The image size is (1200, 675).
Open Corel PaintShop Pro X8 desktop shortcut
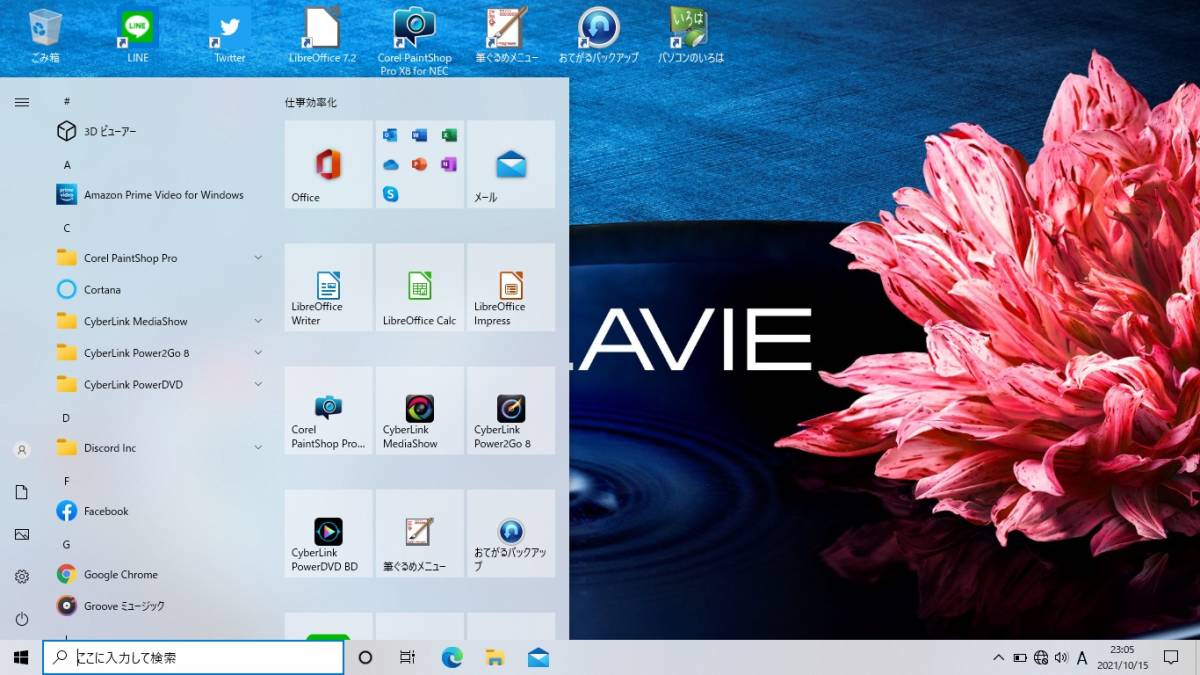tap(414, 42)
